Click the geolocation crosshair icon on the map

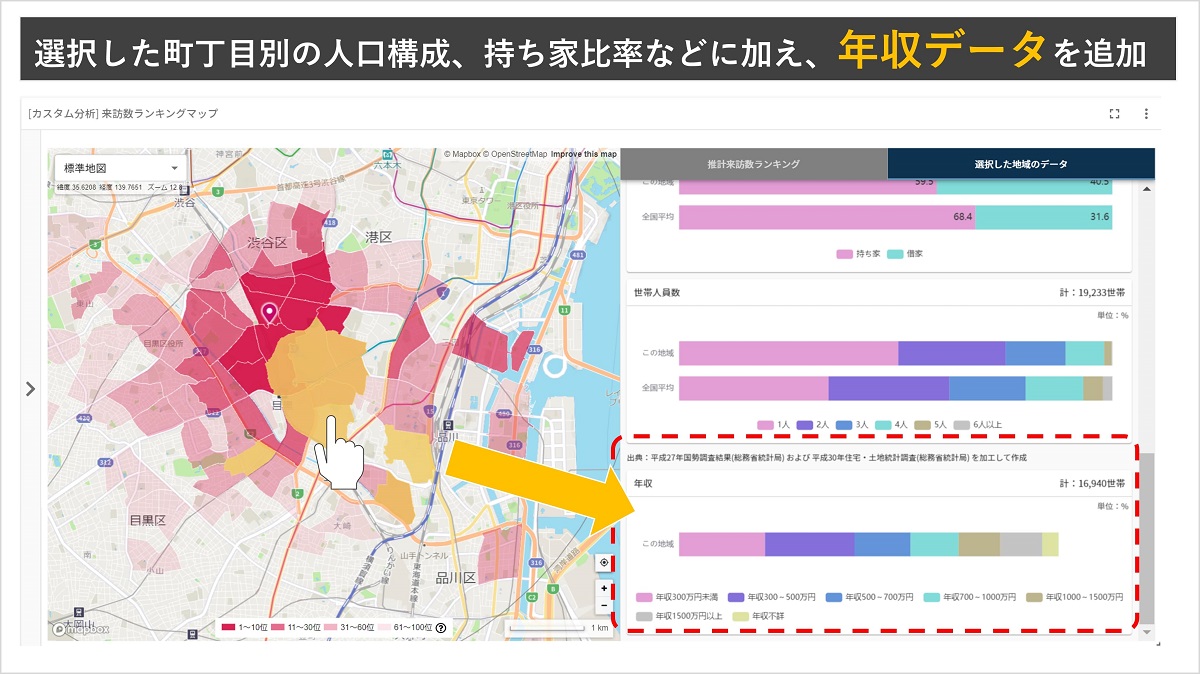pos(602,561)
